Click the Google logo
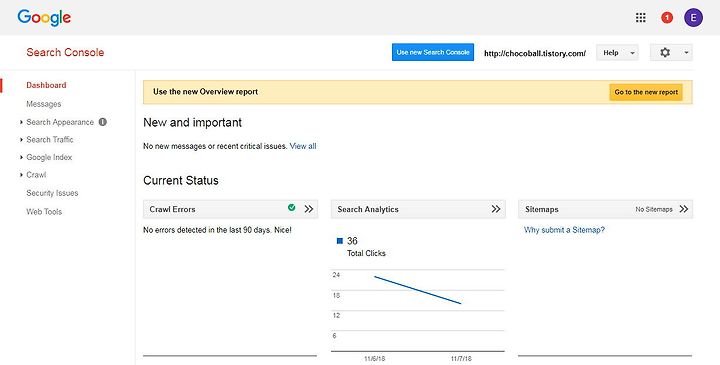This screenshot has height=365, width=720. click(44, 18)
